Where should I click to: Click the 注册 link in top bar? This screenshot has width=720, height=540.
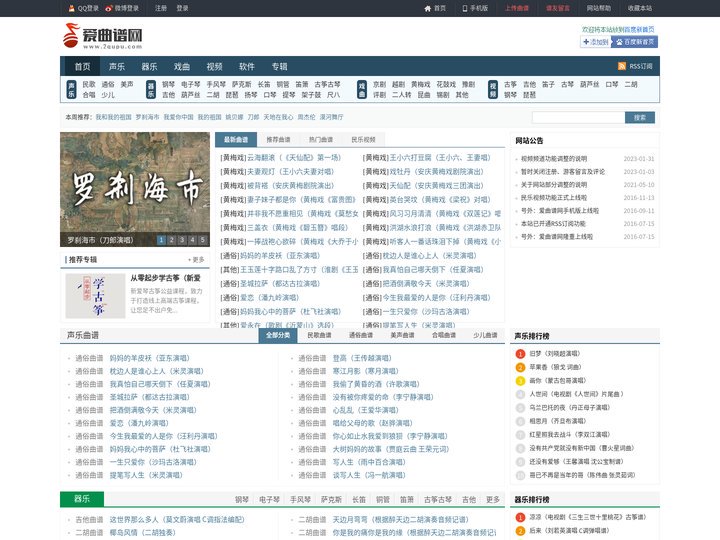161,8
